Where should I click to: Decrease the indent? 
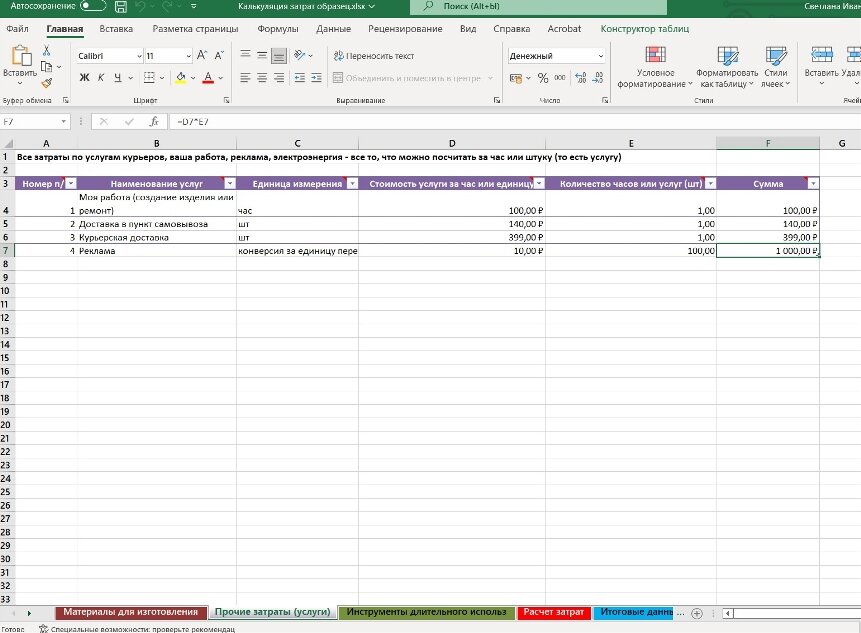[x=300, y=77]
